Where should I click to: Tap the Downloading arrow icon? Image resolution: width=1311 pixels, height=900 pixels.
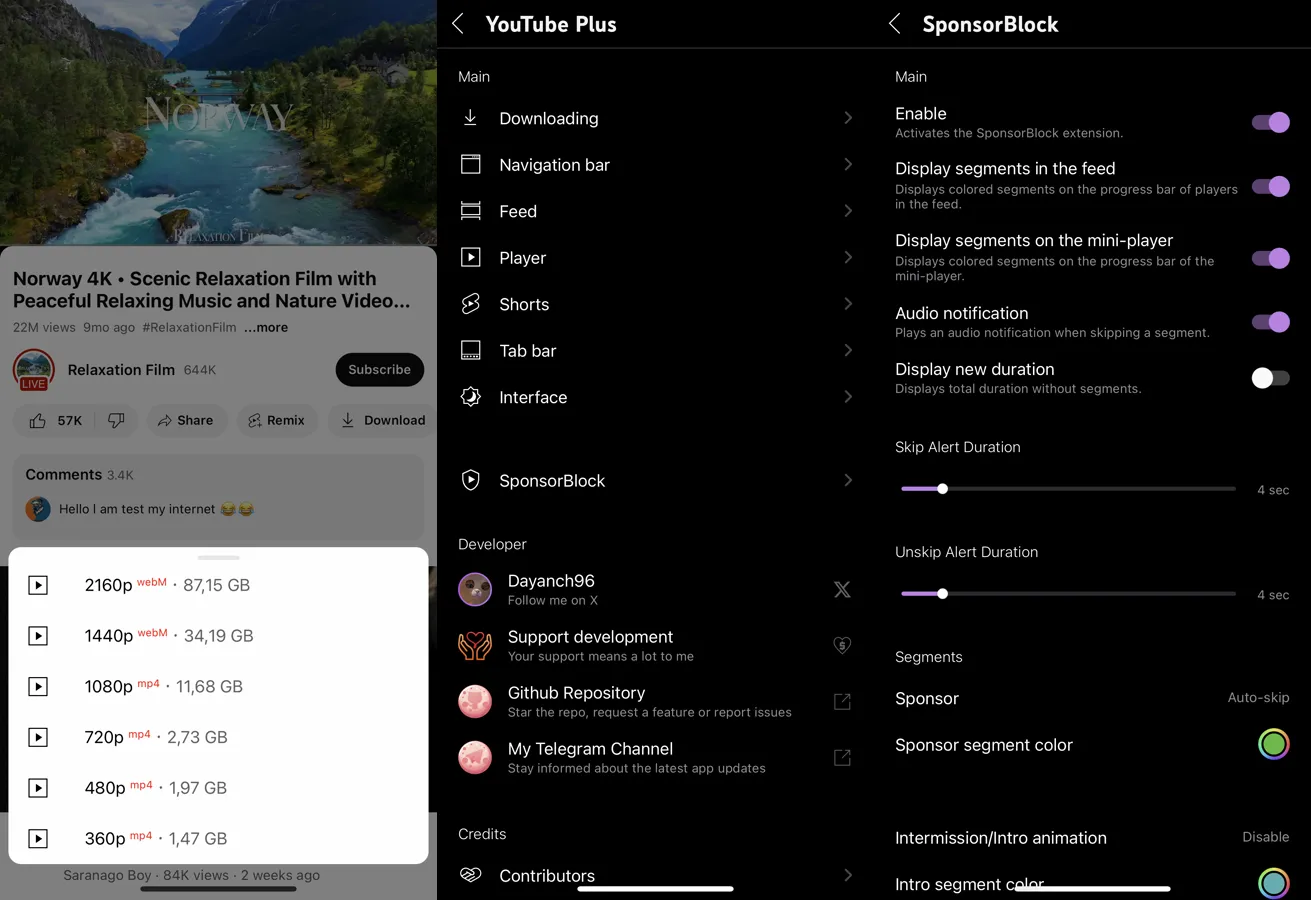(x=470, y=118)
